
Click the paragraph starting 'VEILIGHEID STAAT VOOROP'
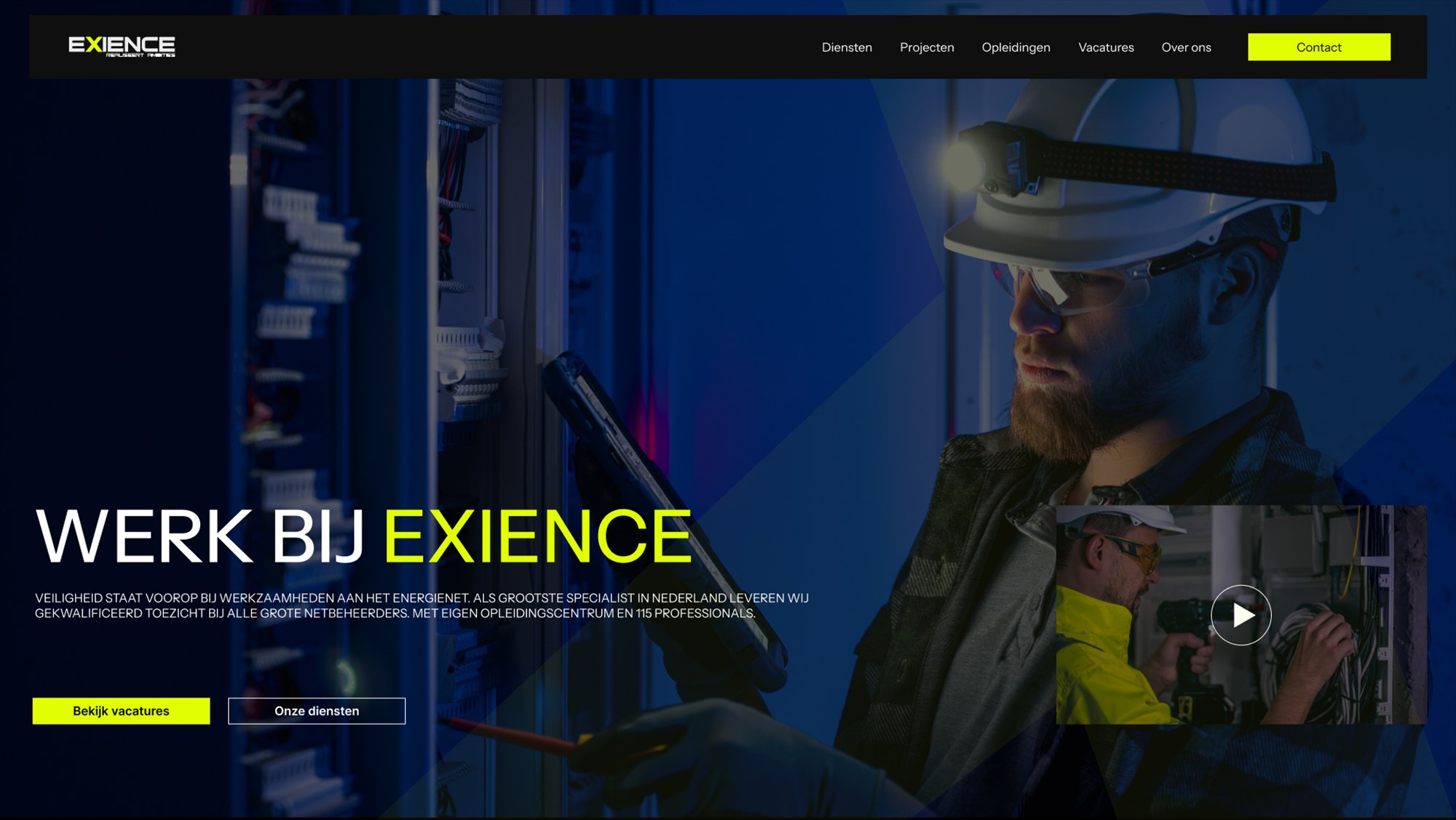422,605
